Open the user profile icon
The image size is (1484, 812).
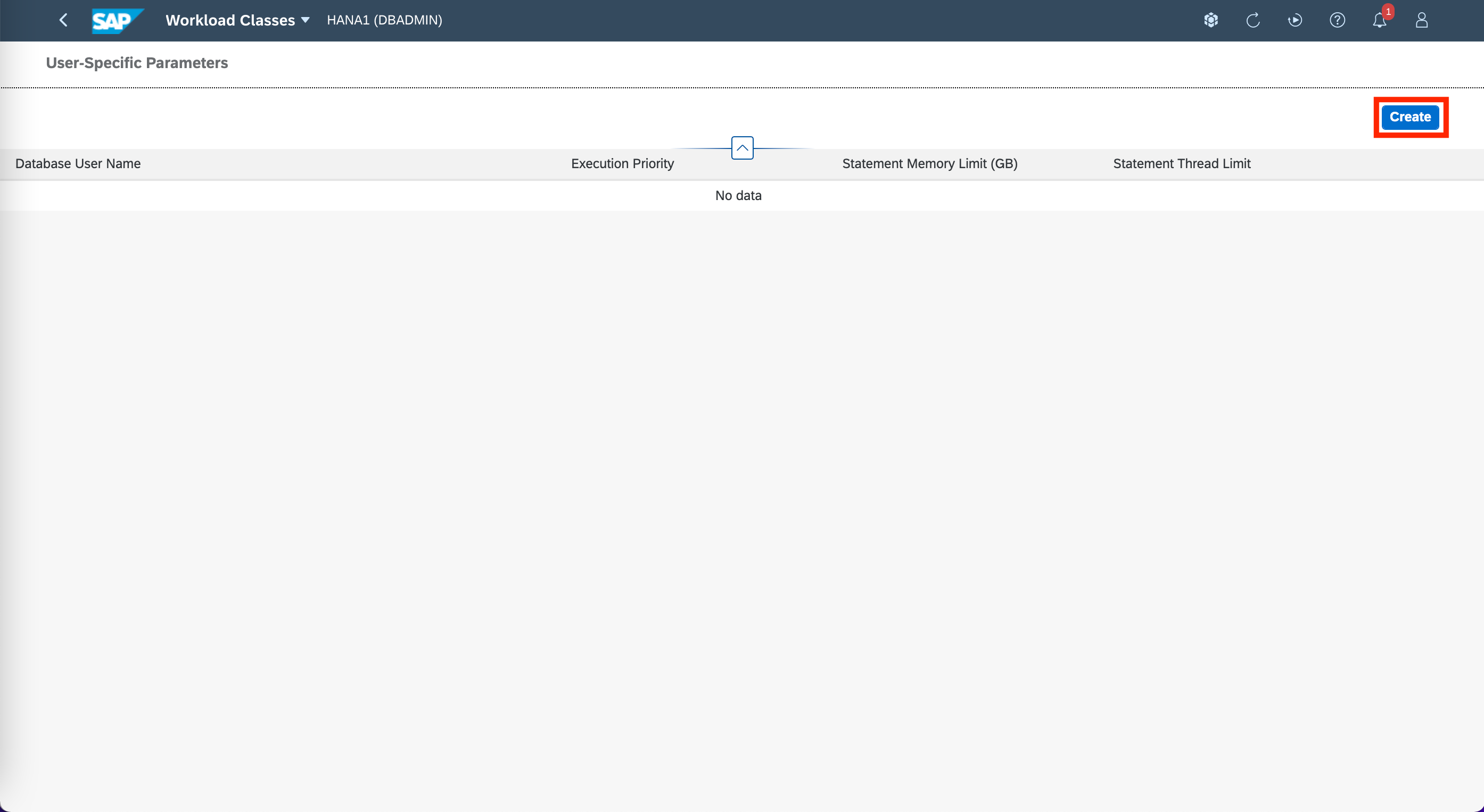(1421, 20)
